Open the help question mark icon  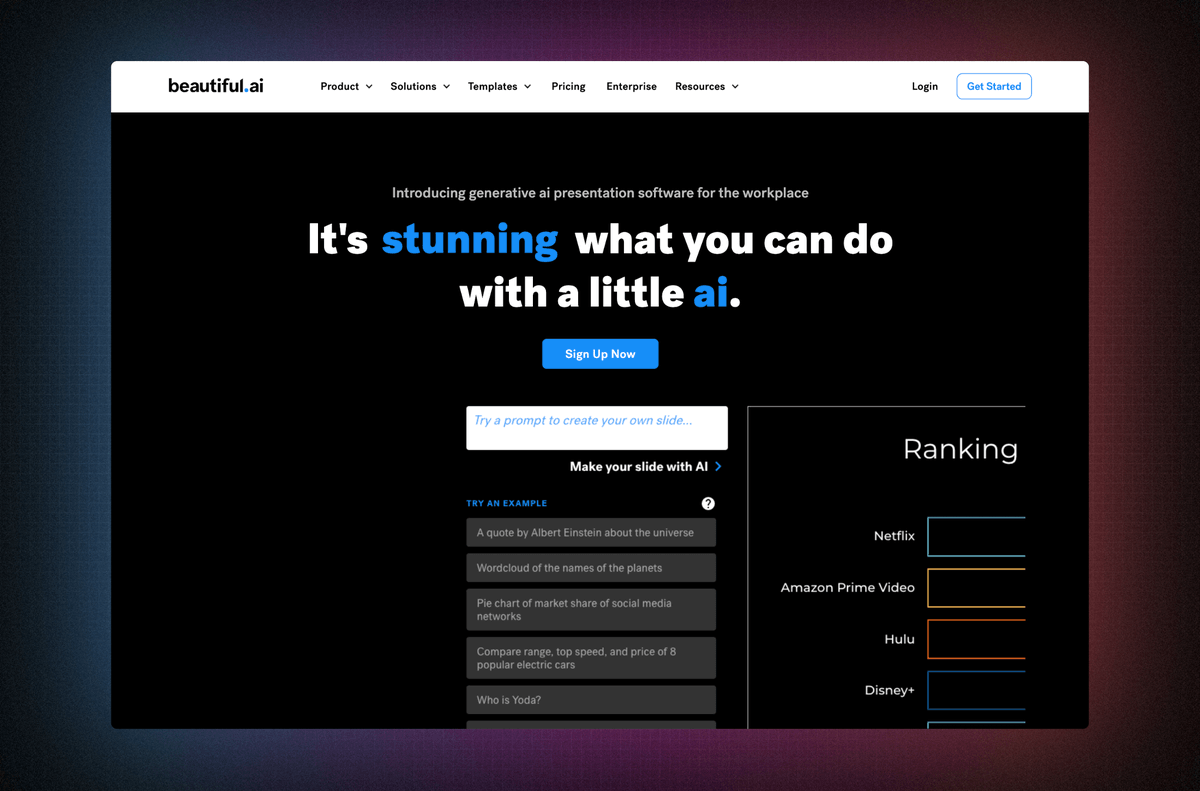[708, 503]
